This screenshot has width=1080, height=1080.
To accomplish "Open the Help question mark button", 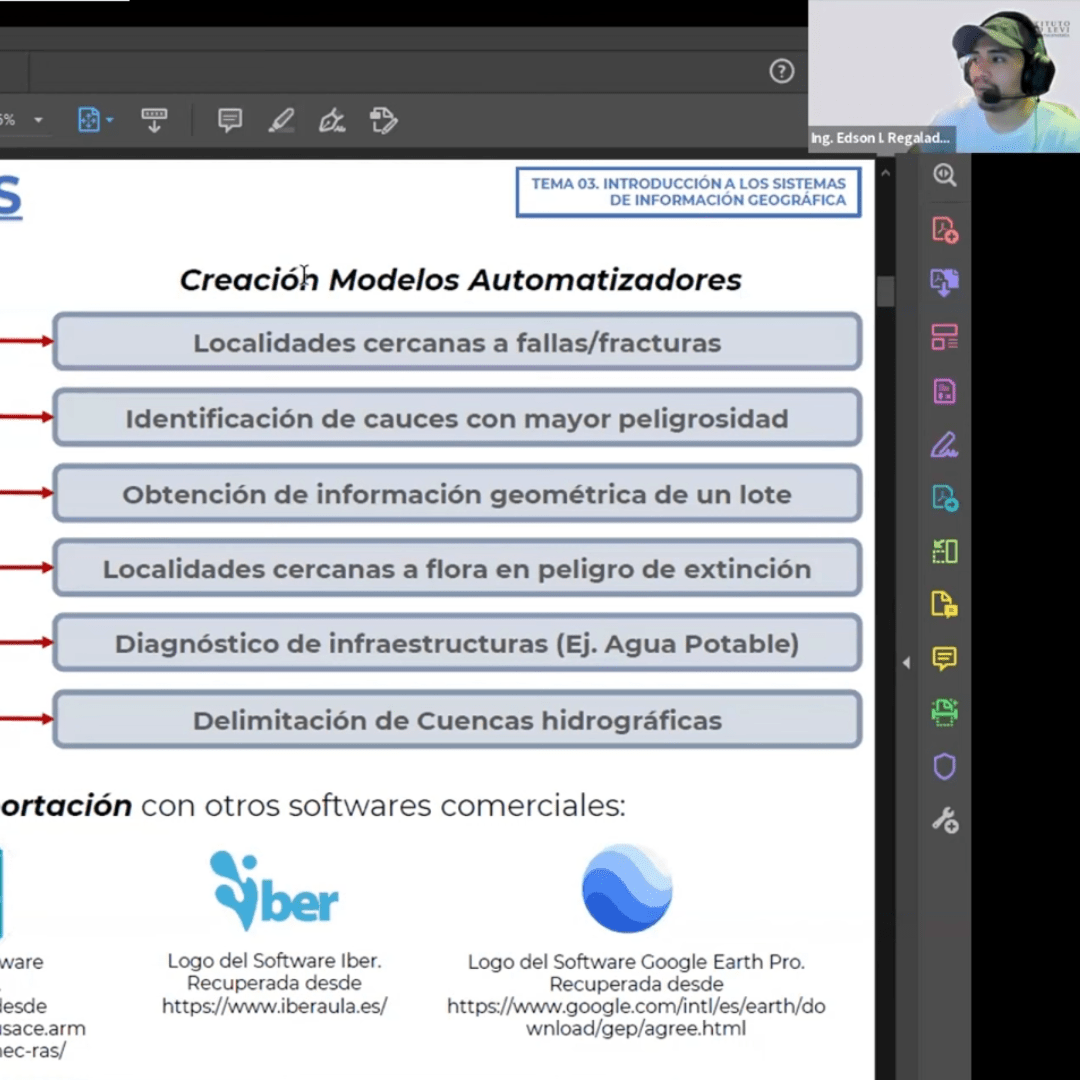I will tap(782, 71).
